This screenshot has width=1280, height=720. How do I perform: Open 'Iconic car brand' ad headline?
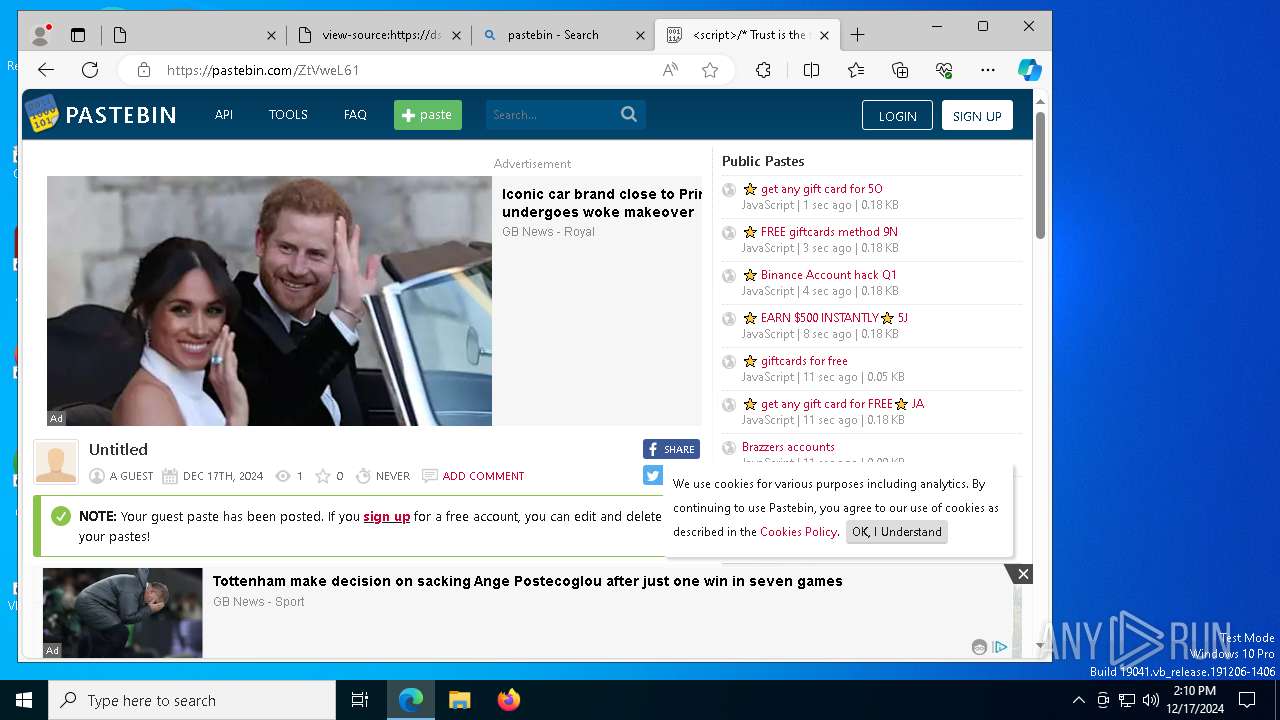coord(602,203)
